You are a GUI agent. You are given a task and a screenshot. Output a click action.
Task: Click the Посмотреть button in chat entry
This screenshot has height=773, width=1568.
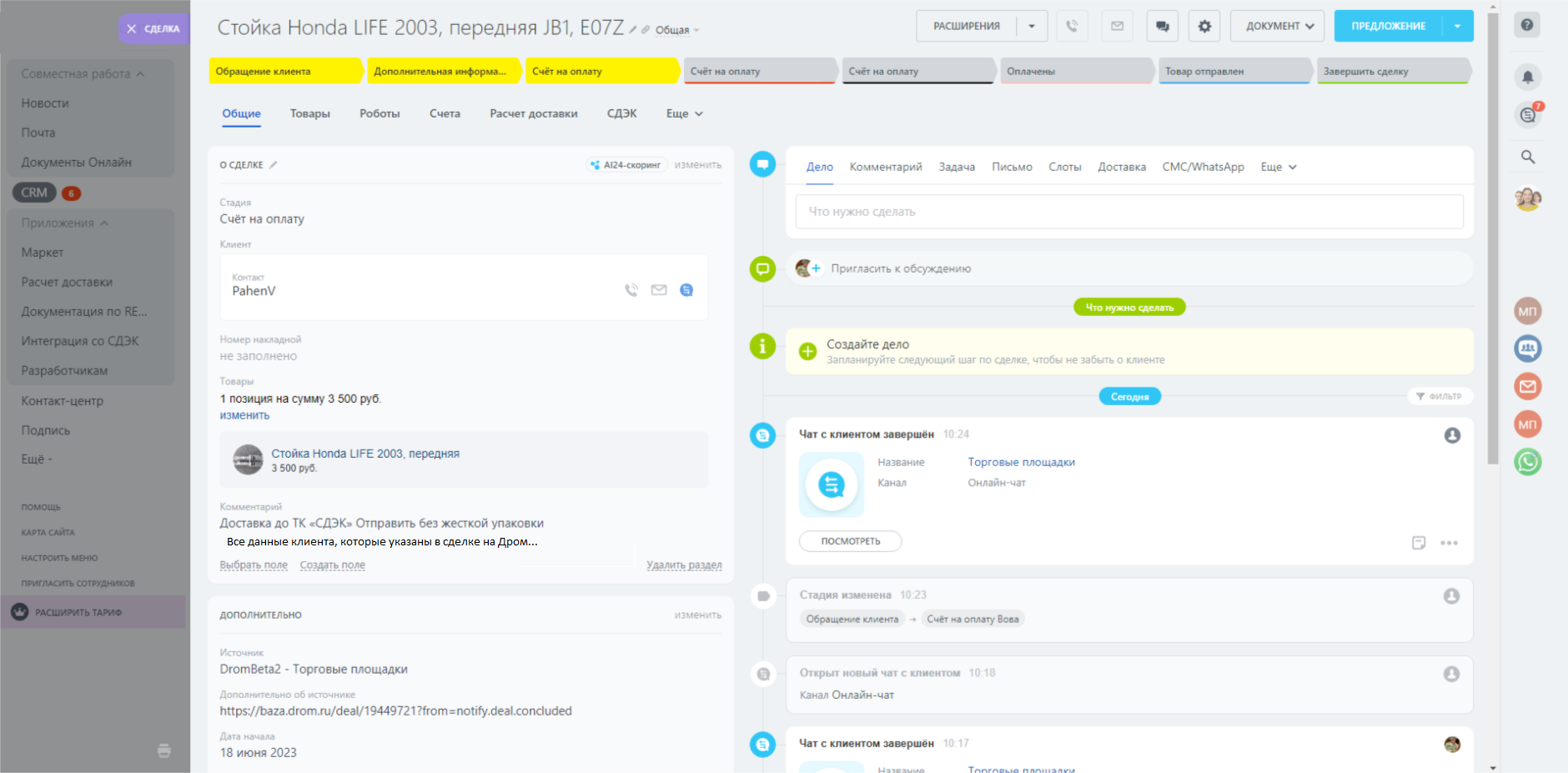coord(850,541)
